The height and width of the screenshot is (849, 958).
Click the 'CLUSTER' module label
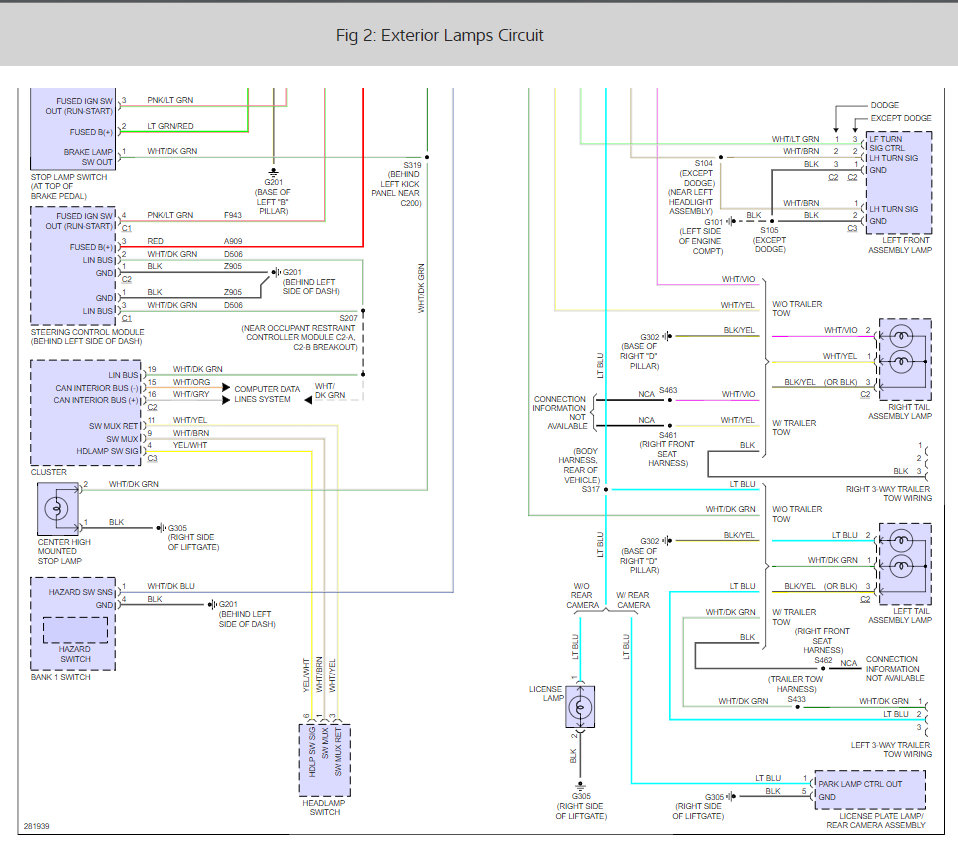[49, 472]
